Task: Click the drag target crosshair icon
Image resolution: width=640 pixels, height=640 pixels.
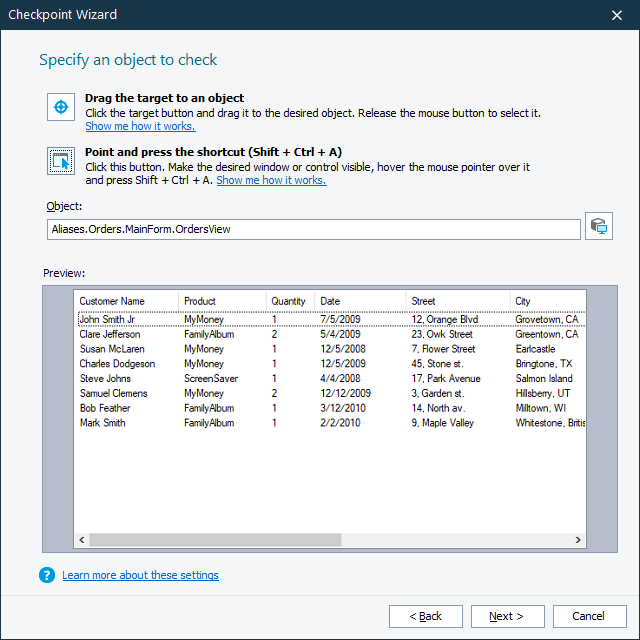Action: point(61,107)
